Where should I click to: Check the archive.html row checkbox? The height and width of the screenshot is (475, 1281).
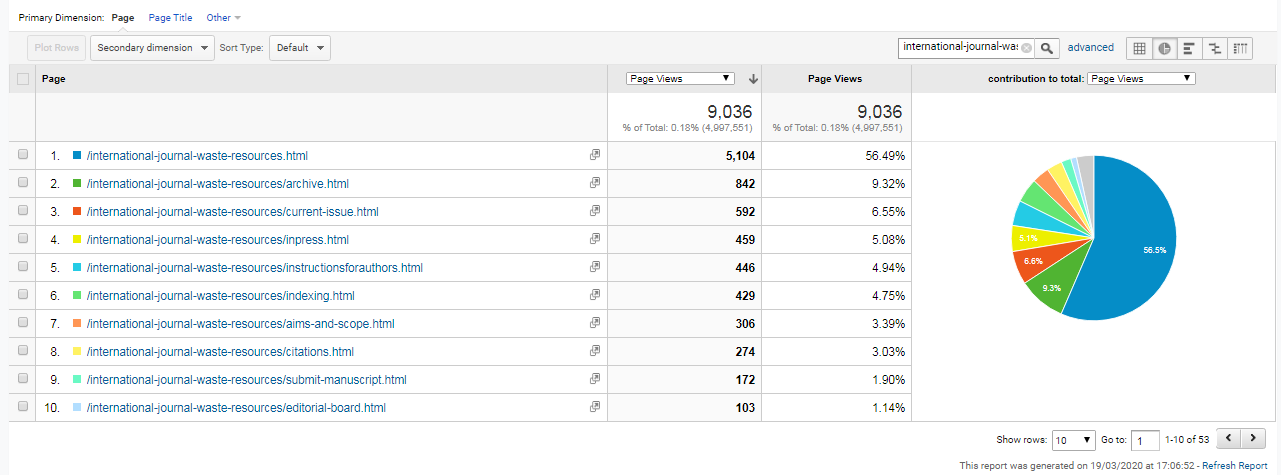[x=23, y=183]
